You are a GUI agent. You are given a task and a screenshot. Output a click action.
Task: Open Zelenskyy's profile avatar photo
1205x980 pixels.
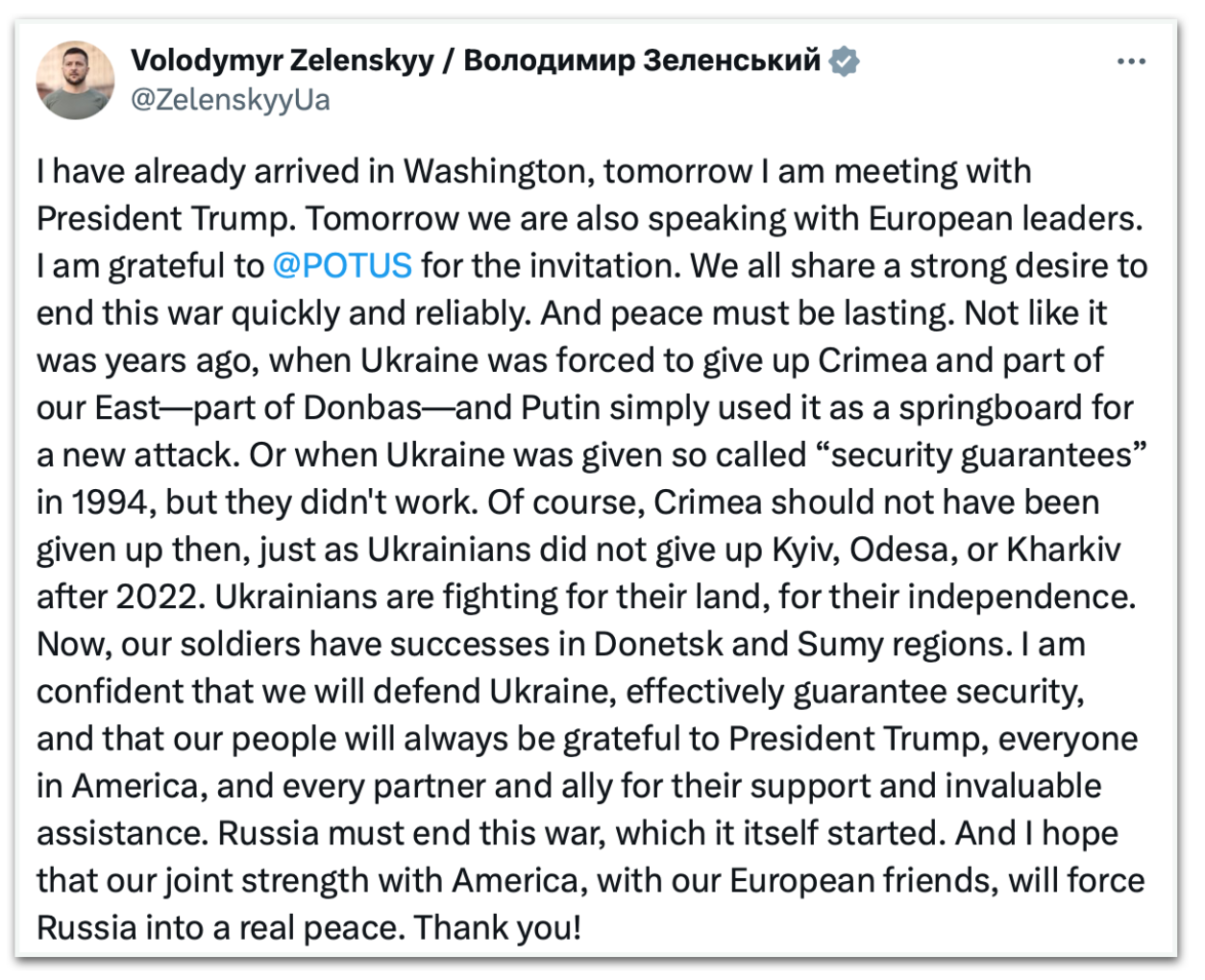pyautogui.click(x=76, y=81)
